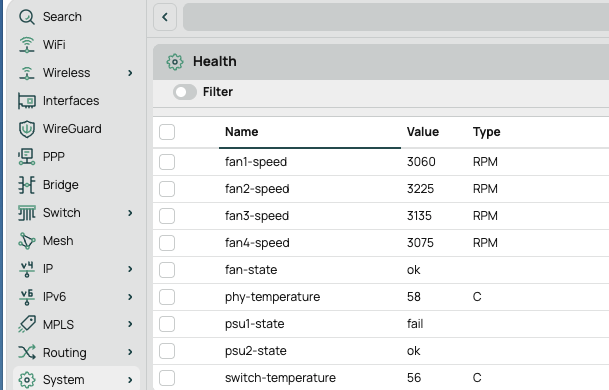The image size is (609, 390).
Task: Click the value 3225 cell
Action: click(420, 189)
